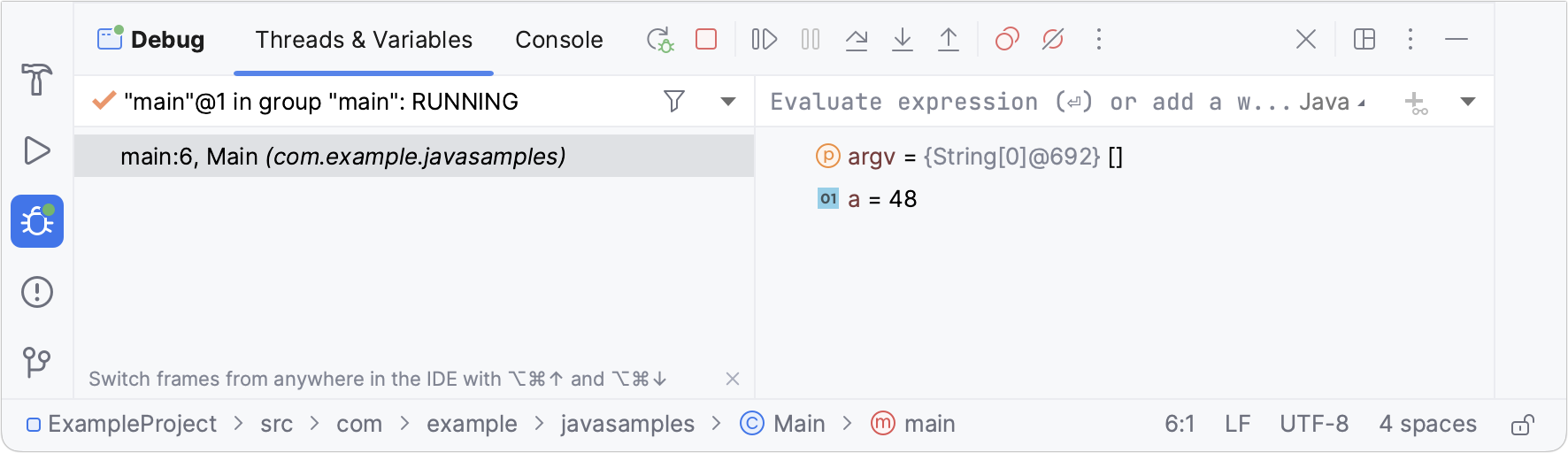The width and height of the screenshot is (1568, 453).
Task: Toggle mute breakpoints
Action: (1053, 39)
